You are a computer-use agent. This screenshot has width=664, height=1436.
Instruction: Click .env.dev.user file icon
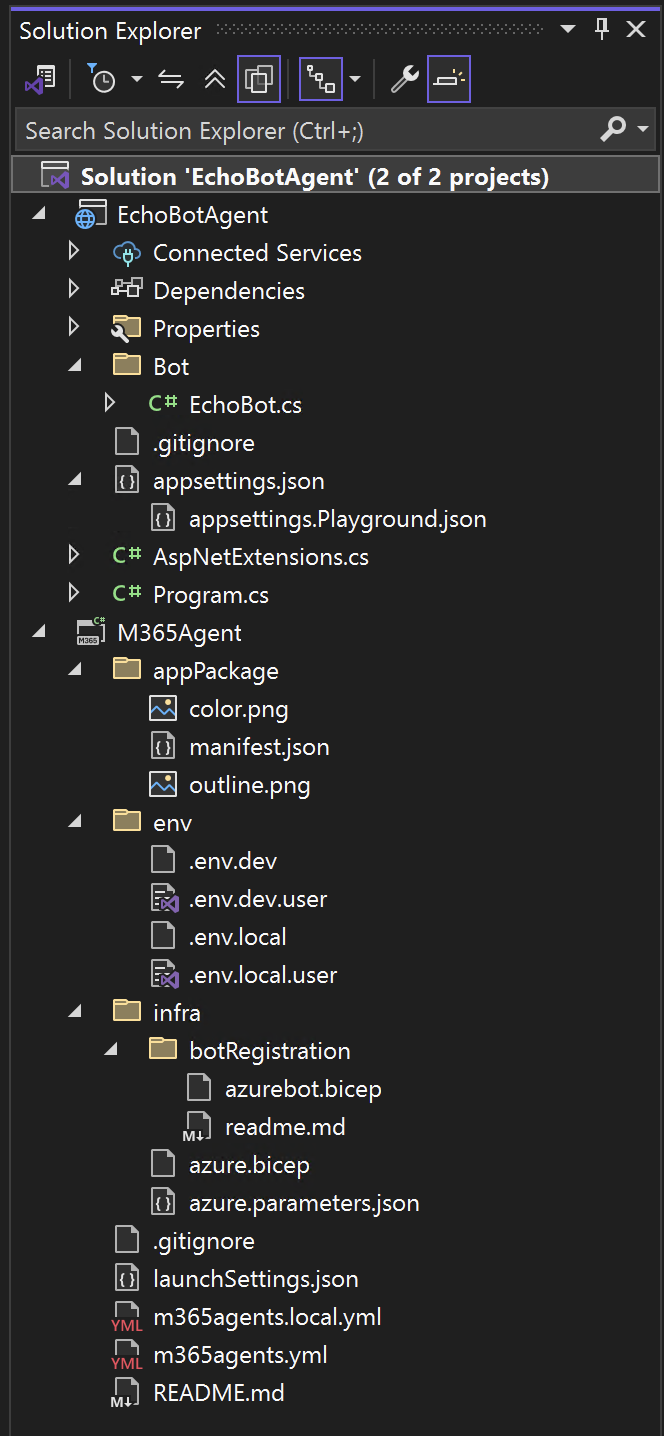164,898
